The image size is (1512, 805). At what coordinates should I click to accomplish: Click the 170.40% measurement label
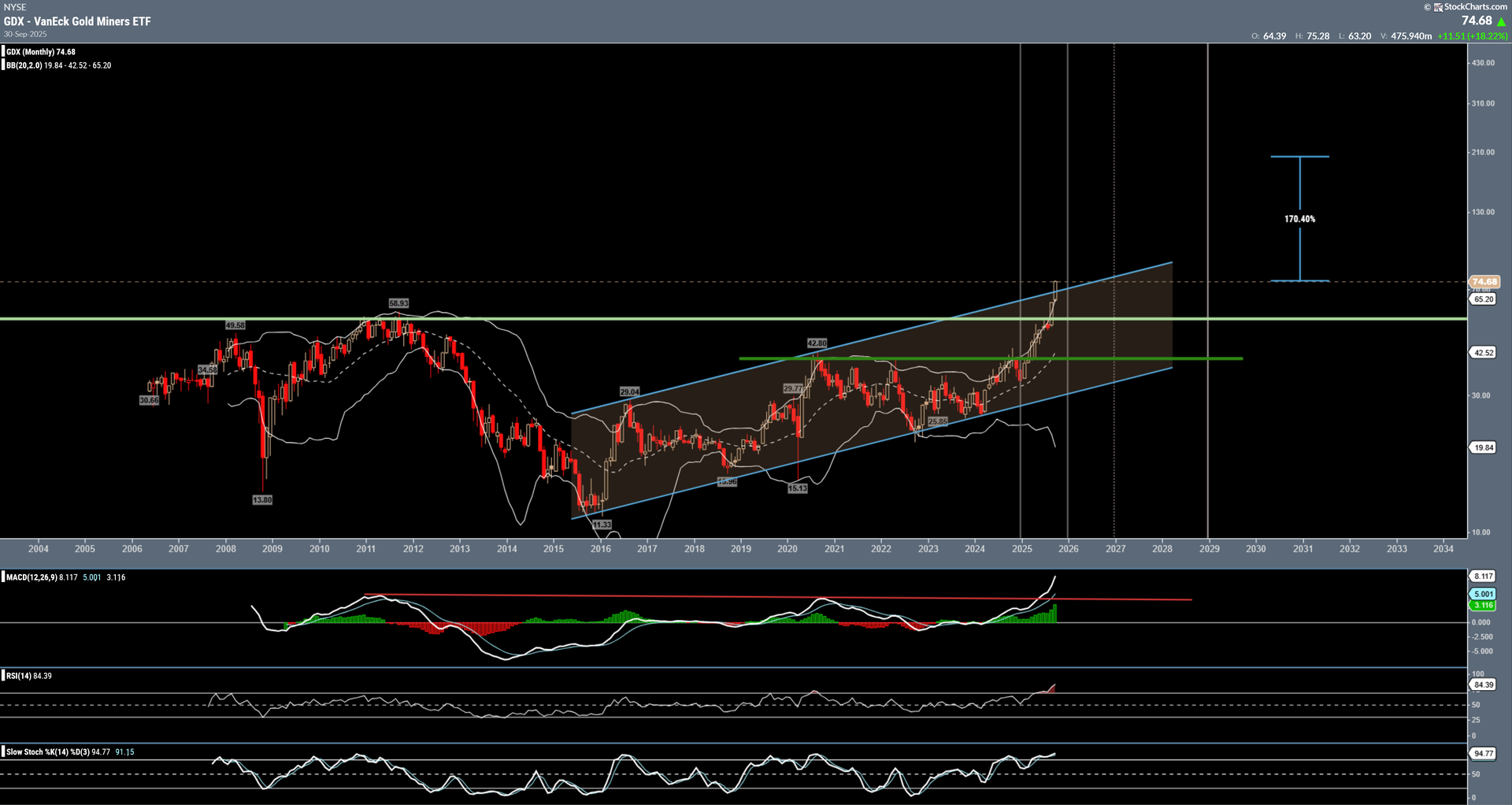[x=1299, y=219]
